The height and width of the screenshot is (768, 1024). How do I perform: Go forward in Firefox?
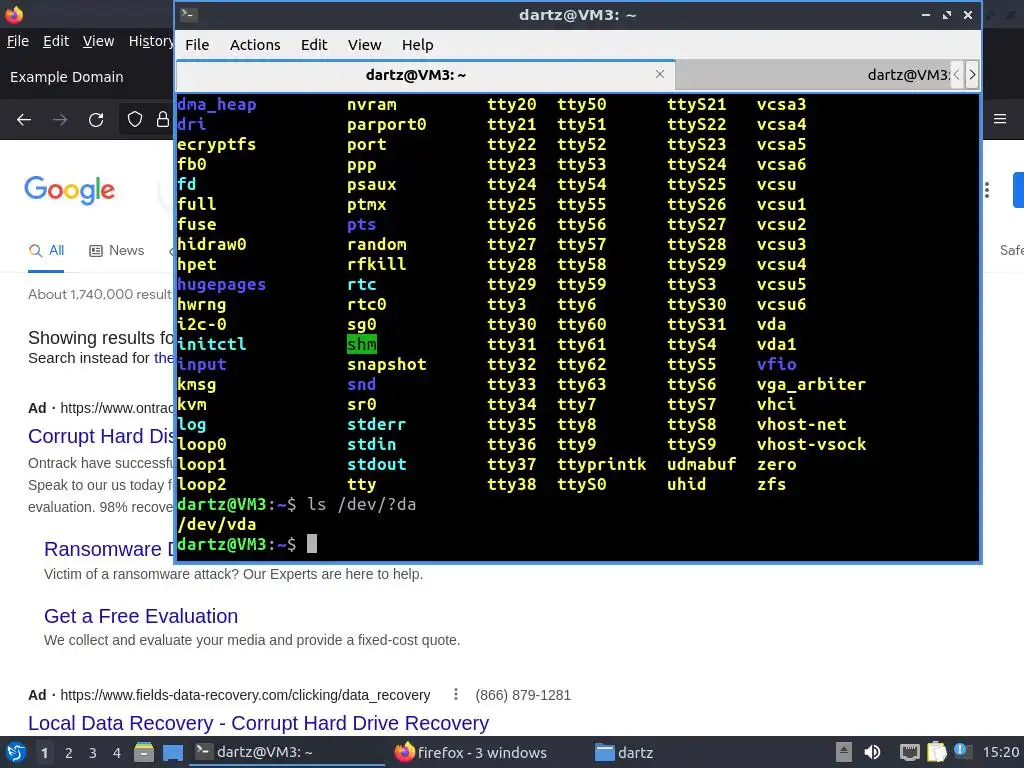click(60, 120)
